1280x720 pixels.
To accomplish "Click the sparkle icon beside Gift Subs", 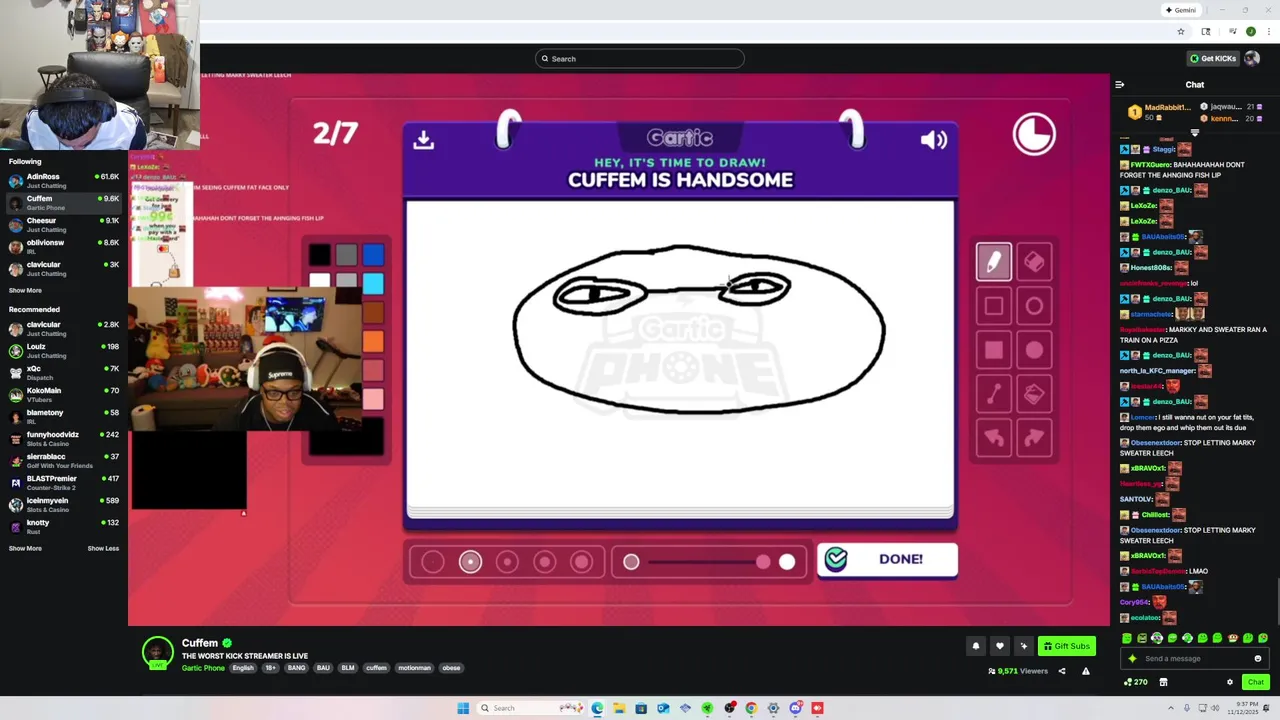I will (x=1023, y=646).
